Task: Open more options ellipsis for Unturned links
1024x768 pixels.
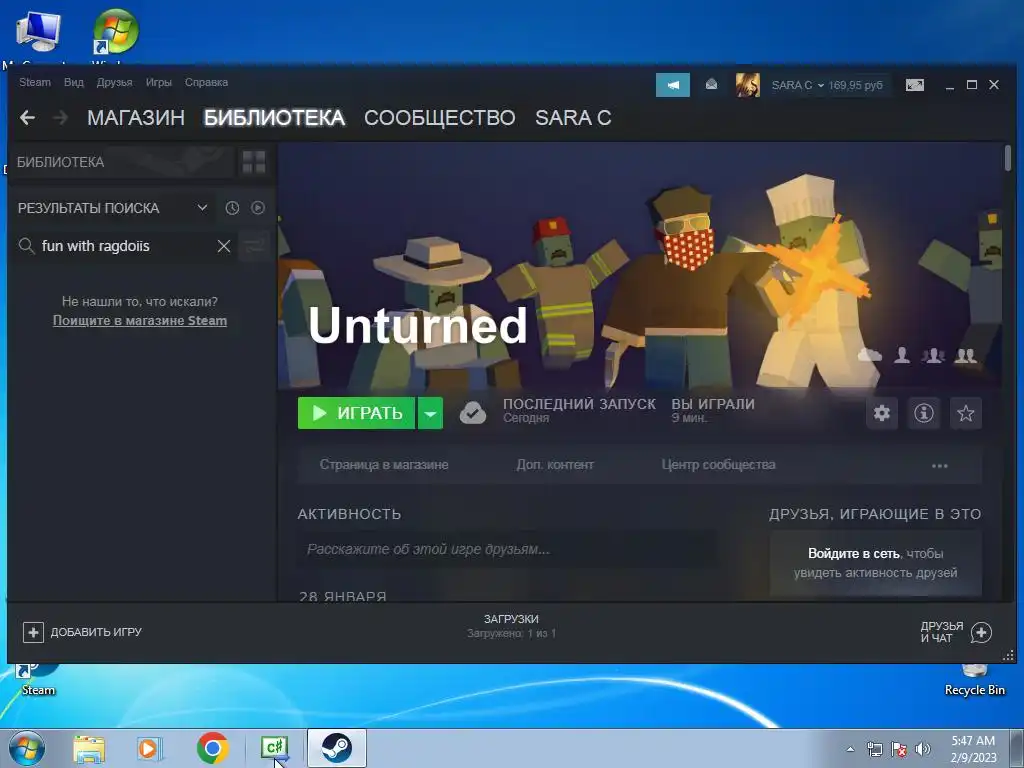Action: pyautogui.click(x=939, y=466)
